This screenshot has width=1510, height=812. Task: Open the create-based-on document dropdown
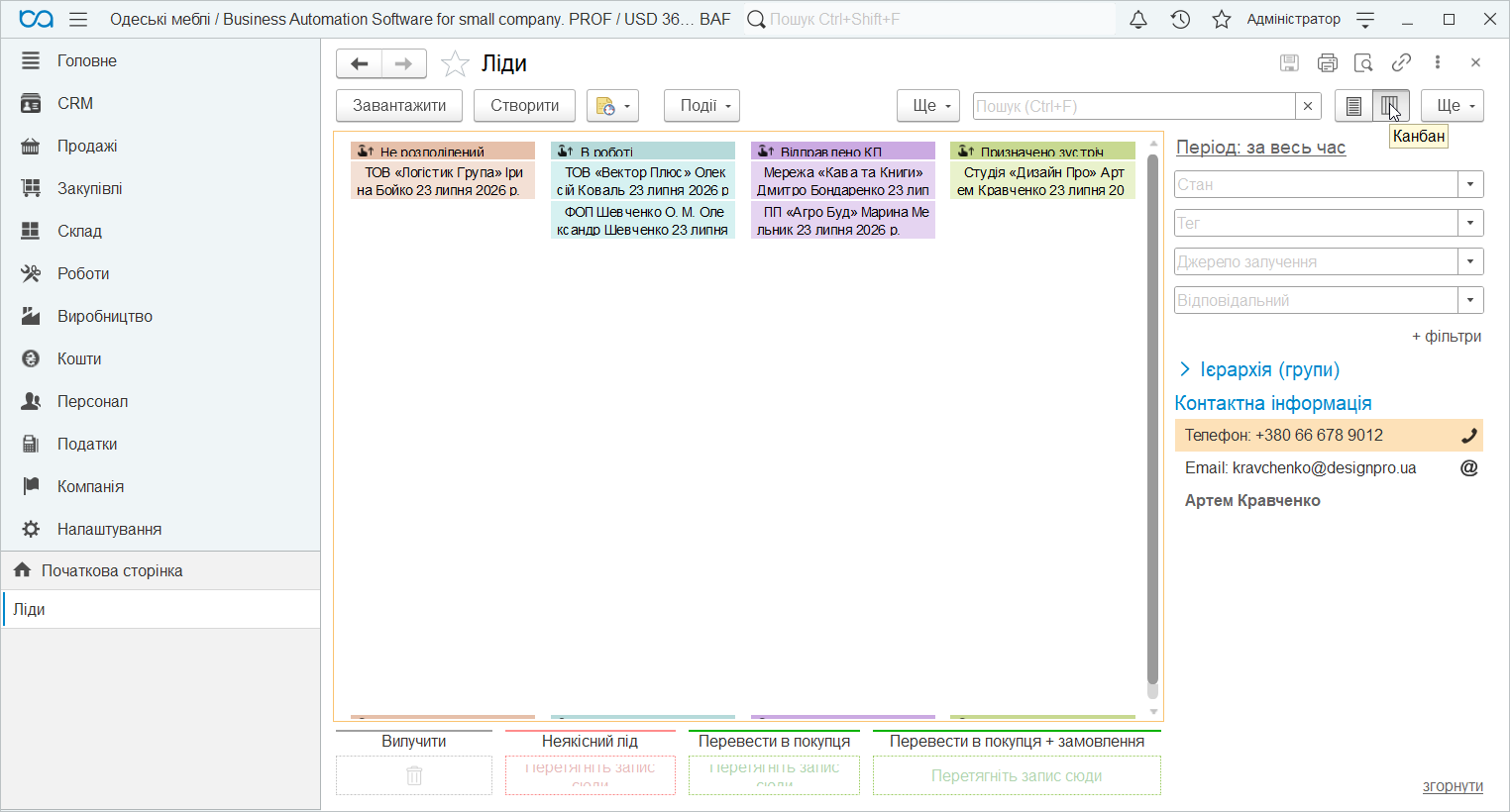[612, 106]
